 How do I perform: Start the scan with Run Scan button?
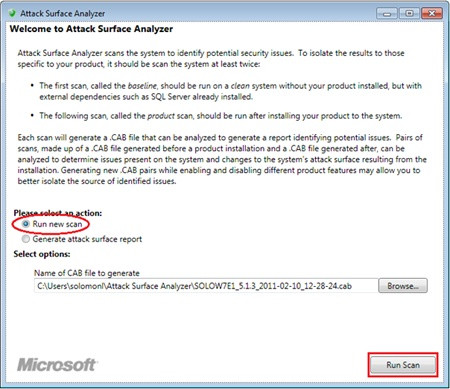click(403, 365)
